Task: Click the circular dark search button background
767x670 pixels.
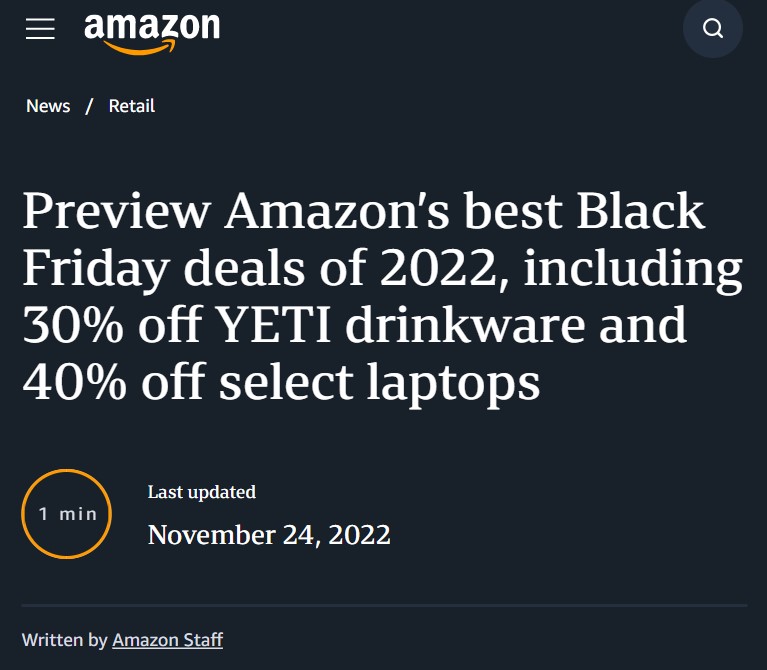Action: coord(713,28)
